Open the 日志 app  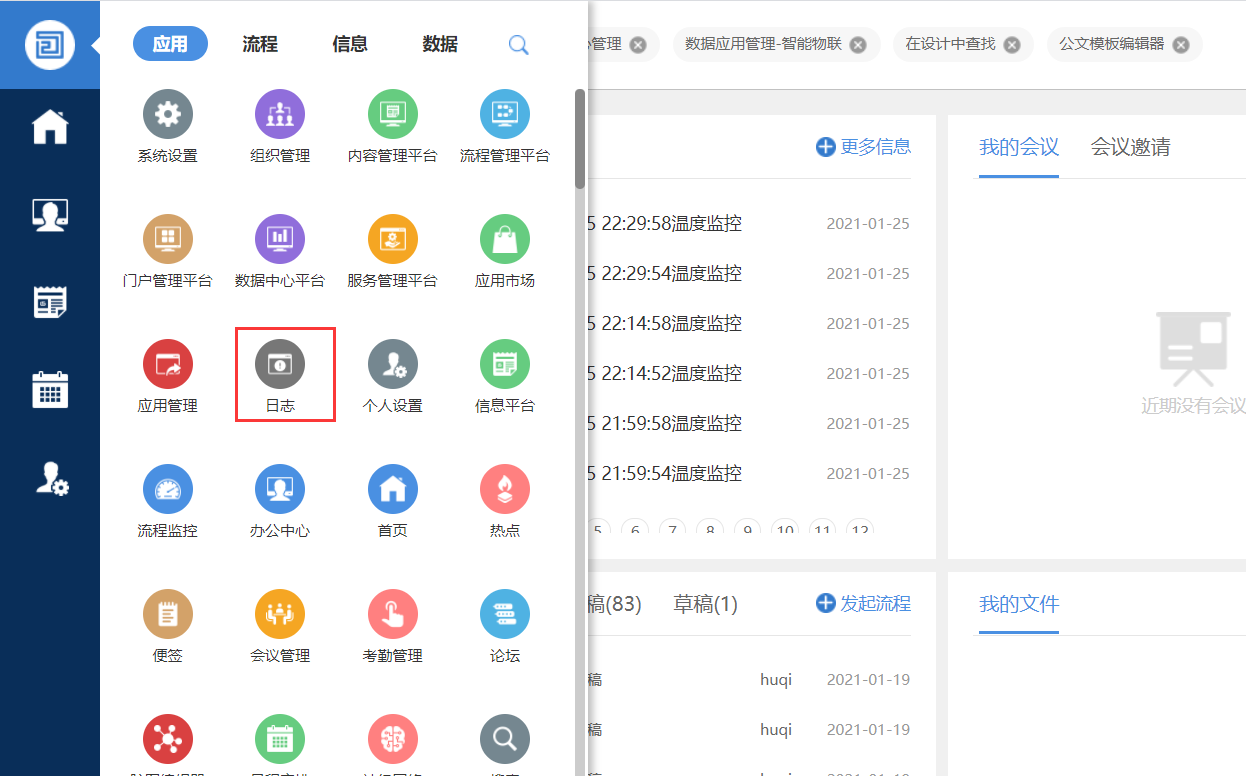pos(280,376)
